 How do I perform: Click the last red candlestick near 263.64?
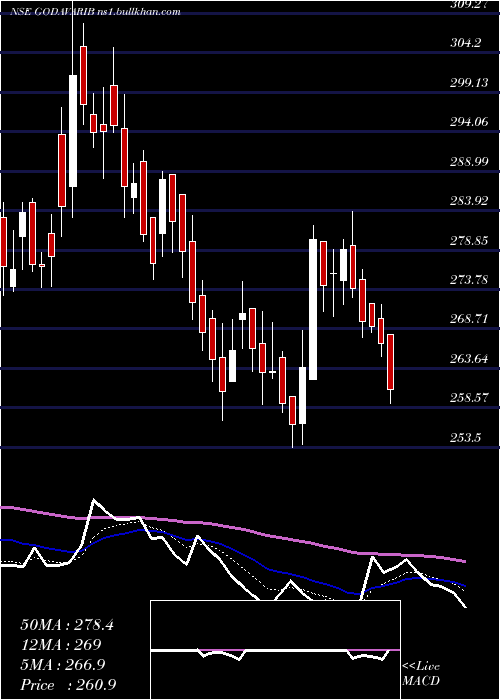click(x=391, y=362)
